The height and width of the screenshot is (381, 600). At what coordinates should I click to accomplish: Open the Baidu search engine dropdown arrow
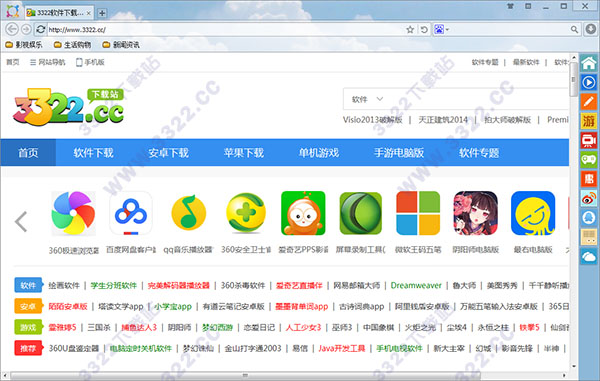[447, 29]
